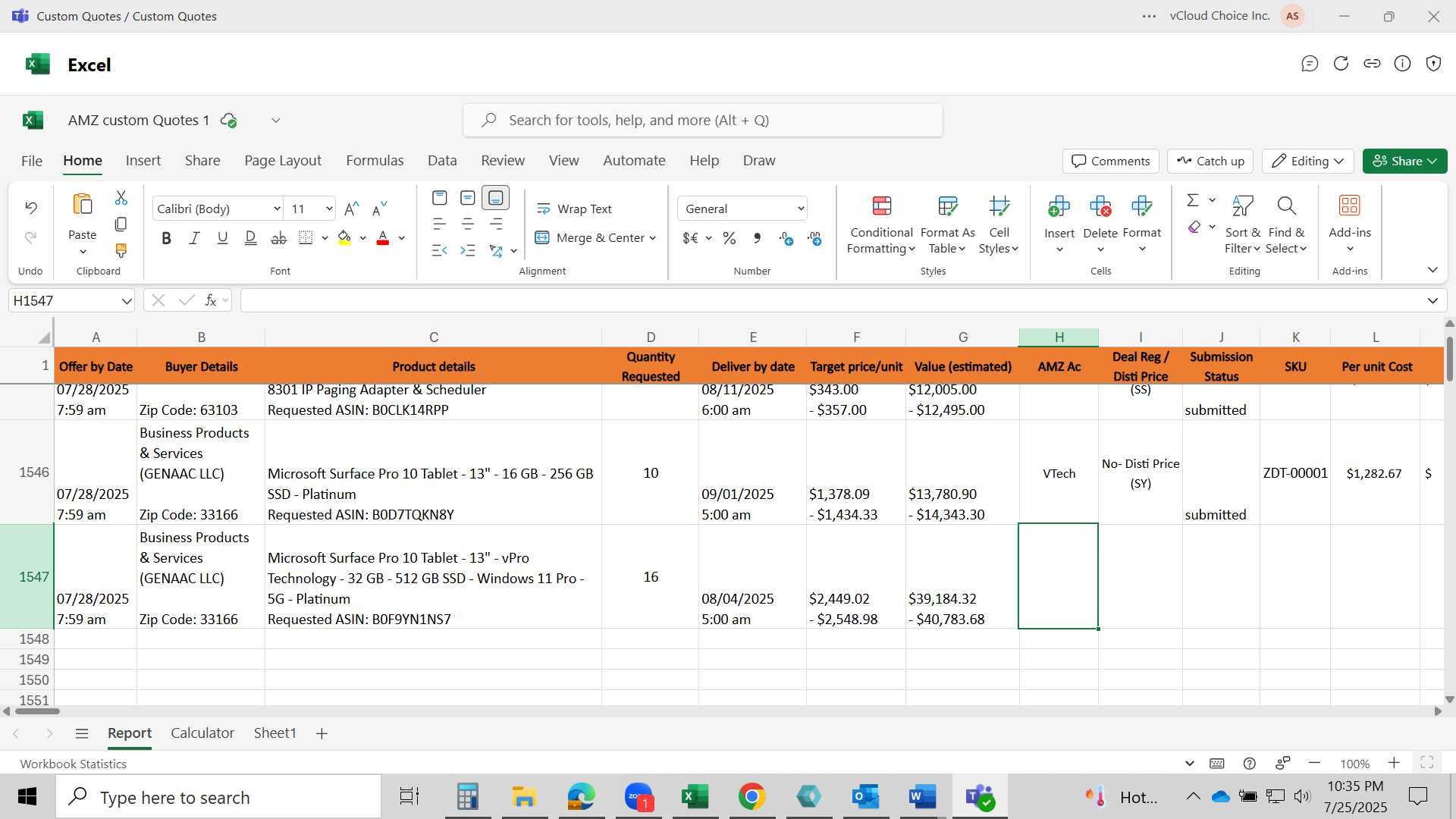Decrease decimal places icon
The width and height of the screenshot is (1456, 819).
[814, 239]
